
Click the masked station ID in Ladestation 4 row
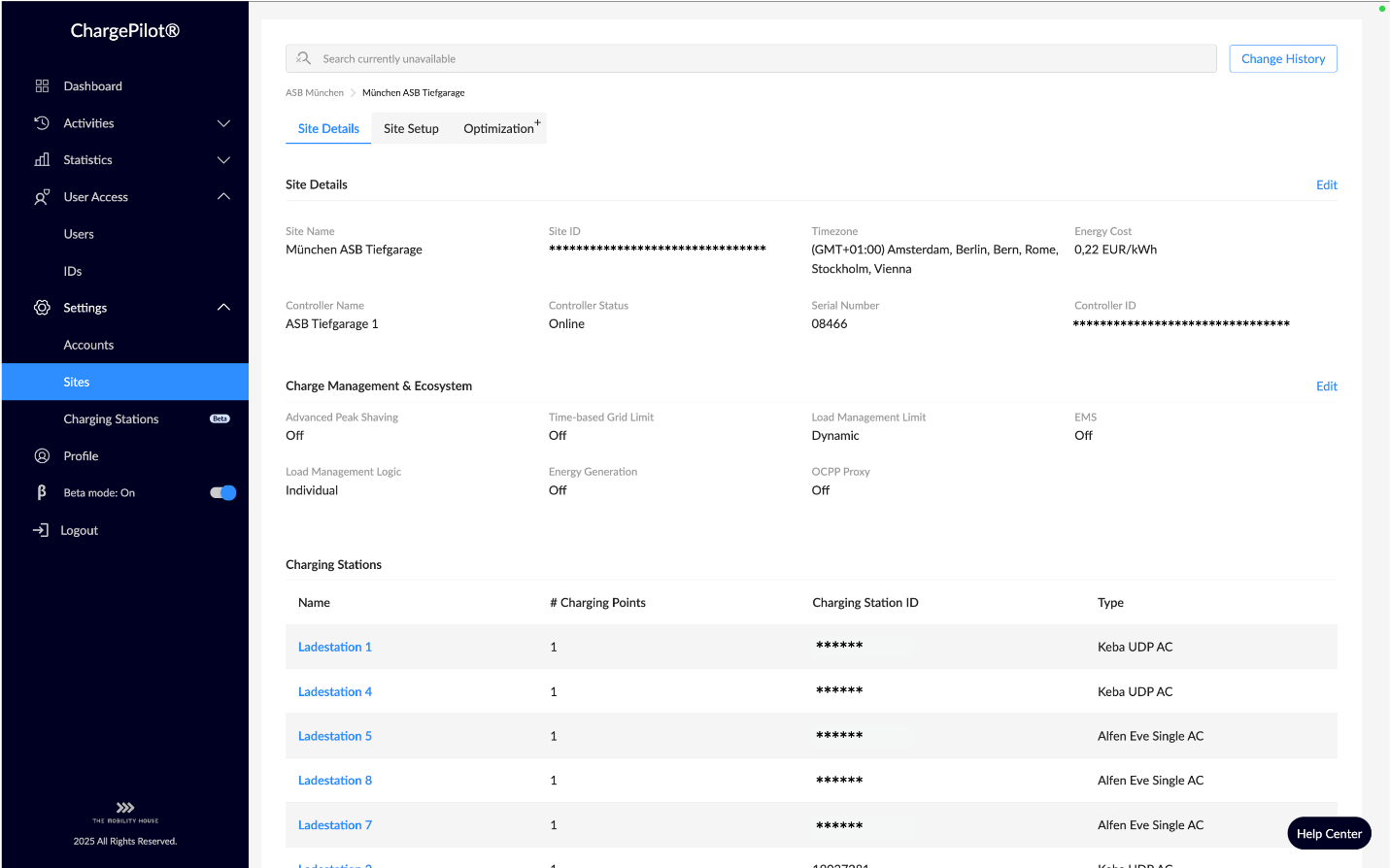click(839, 691)
